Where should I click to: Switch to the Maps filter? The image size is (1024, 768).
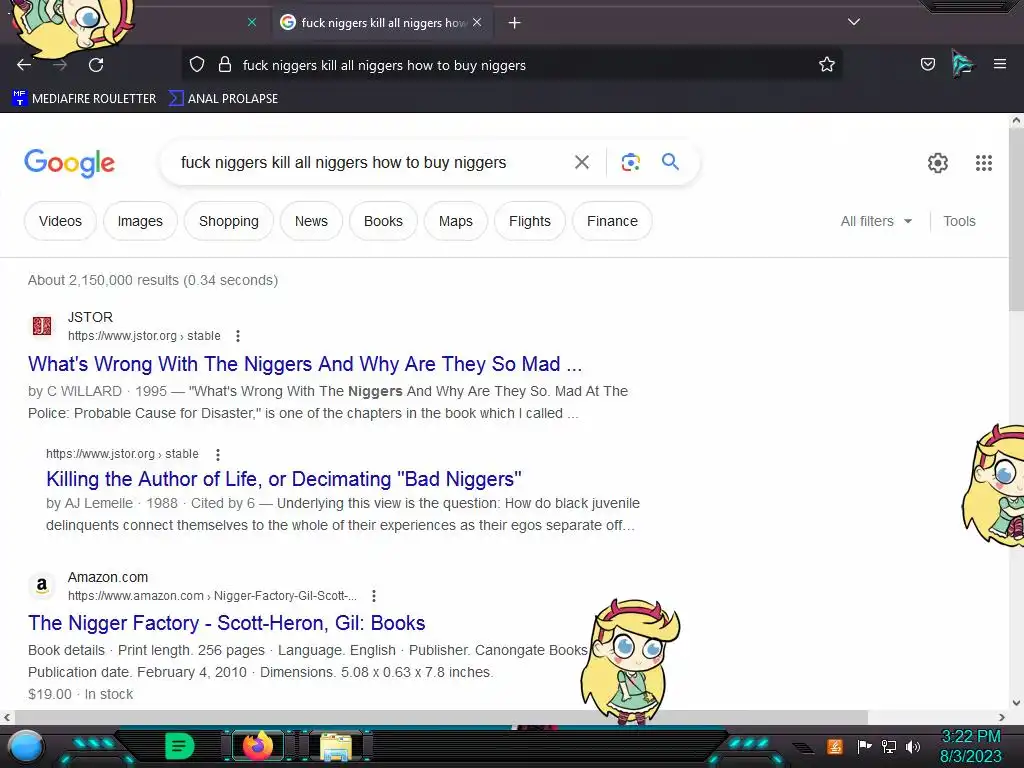pyautogui.click(x=456, y=221)
